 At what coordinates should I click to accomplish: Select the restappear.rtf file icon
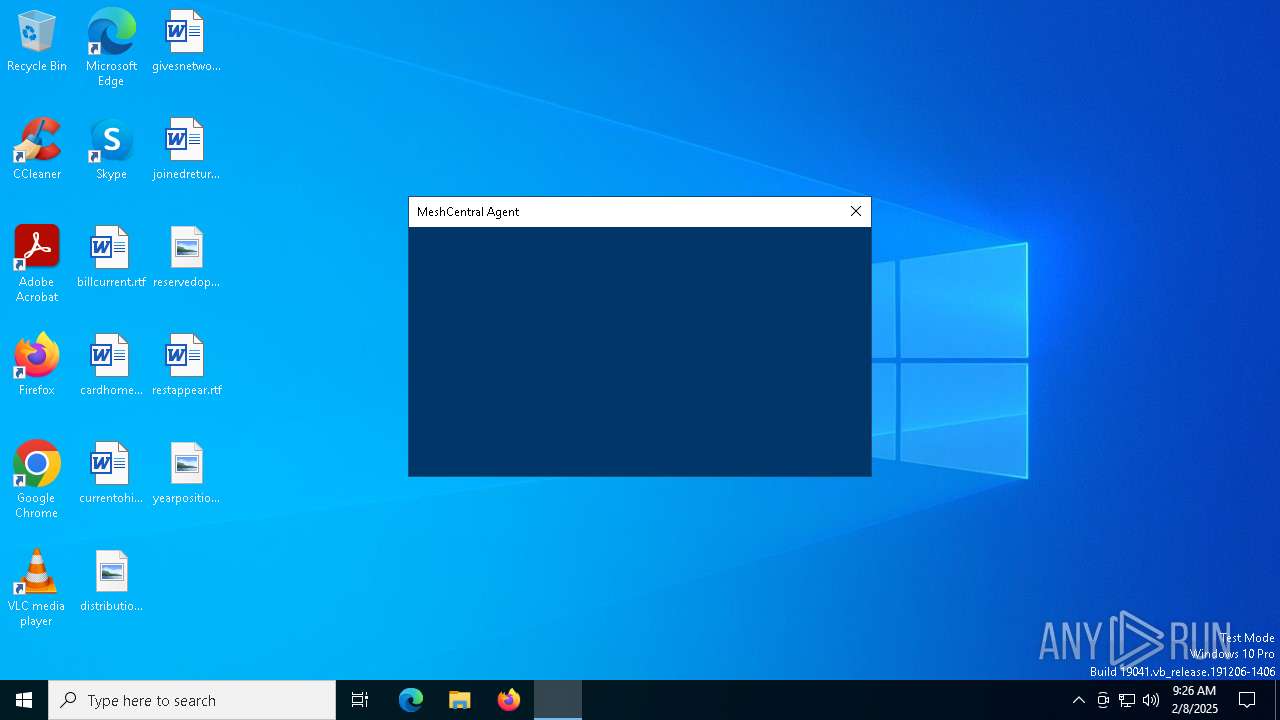[186, 365]
